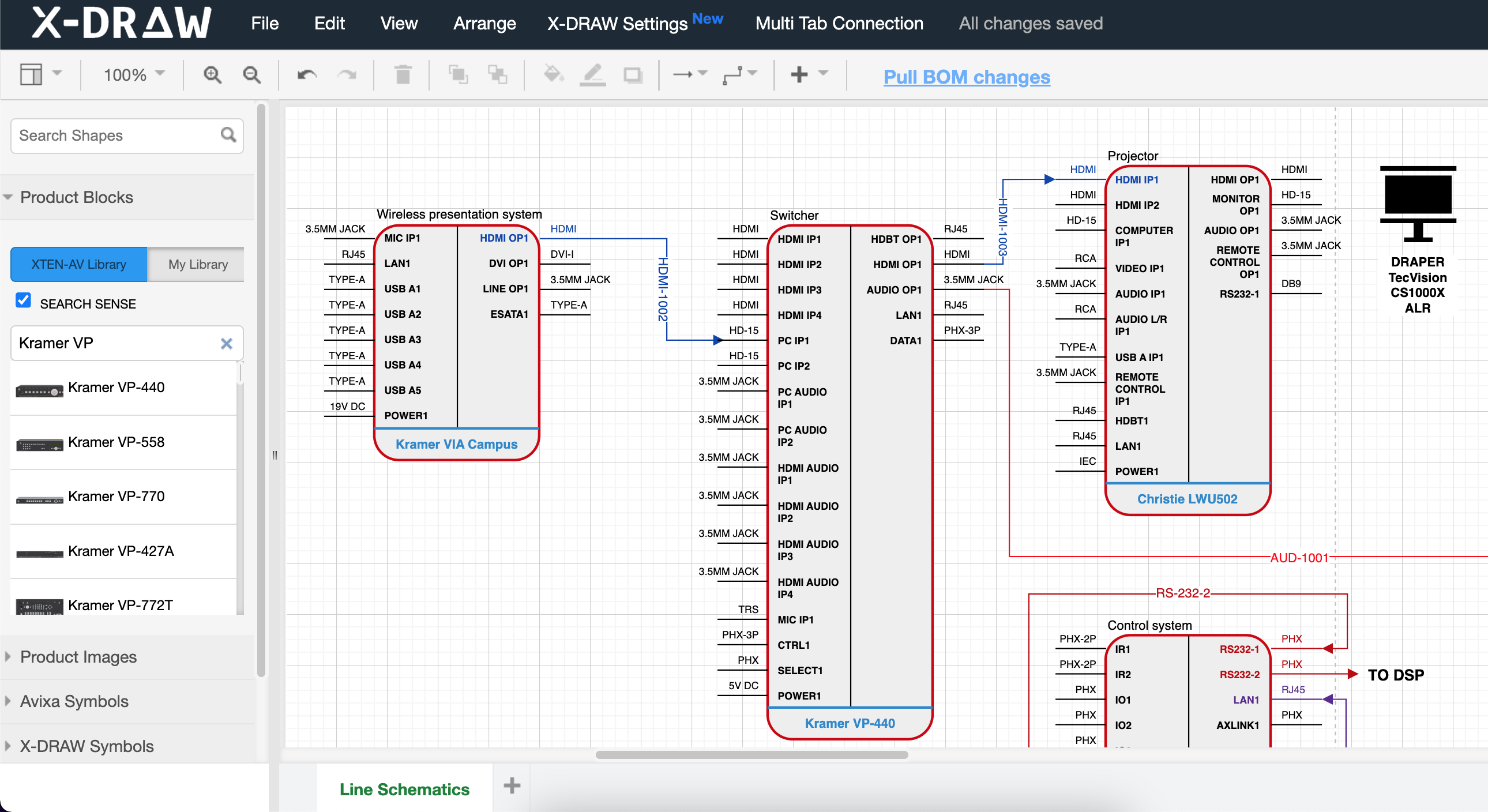Click the zoom in magnifier icon
The width and height of the screenshot is (1488, 812).
pyautogui.click(x=212, y=75)
